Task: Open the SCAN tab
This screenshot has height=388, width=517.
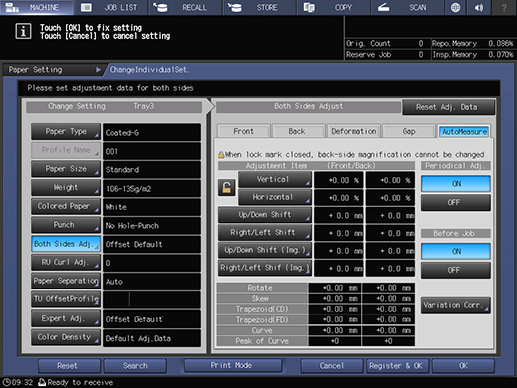Action: 407,7
